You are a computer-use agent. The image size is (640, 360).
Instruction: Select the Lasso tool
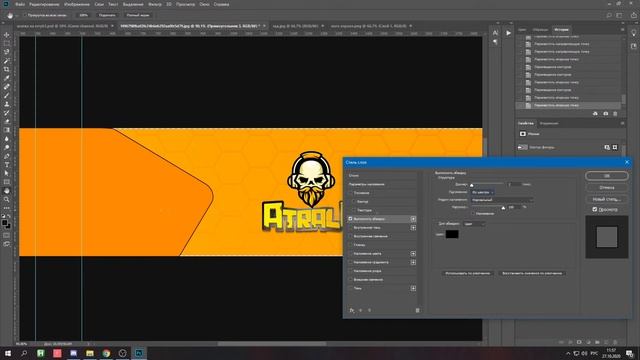coord(7,52)
